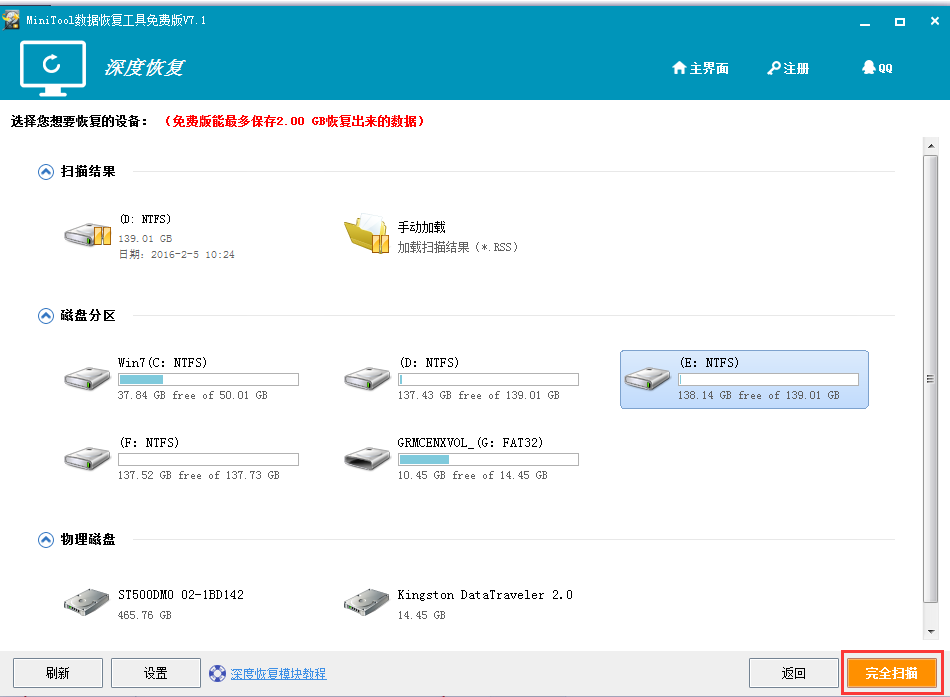950x697 pixels.
Task: Click the 返回 back button
Action: pos(794,673)
